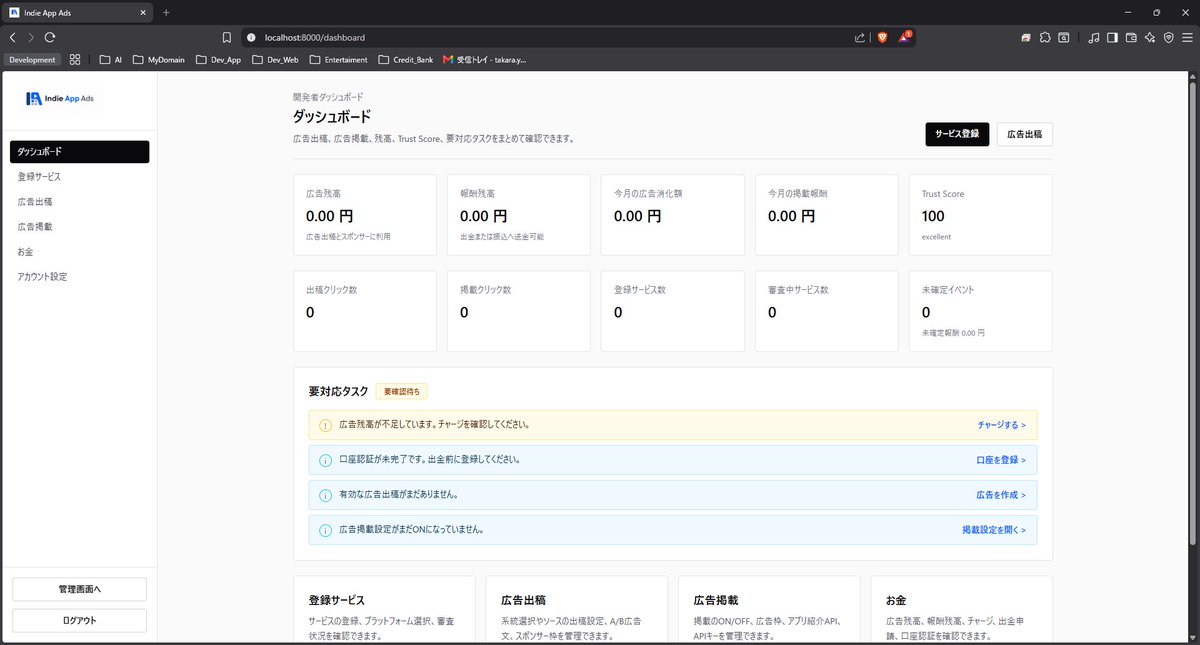Viewport: 1200px width, 645px height.
Task: Click the 今月の広告消化額 stat card
Action: [x=673, y=215]
